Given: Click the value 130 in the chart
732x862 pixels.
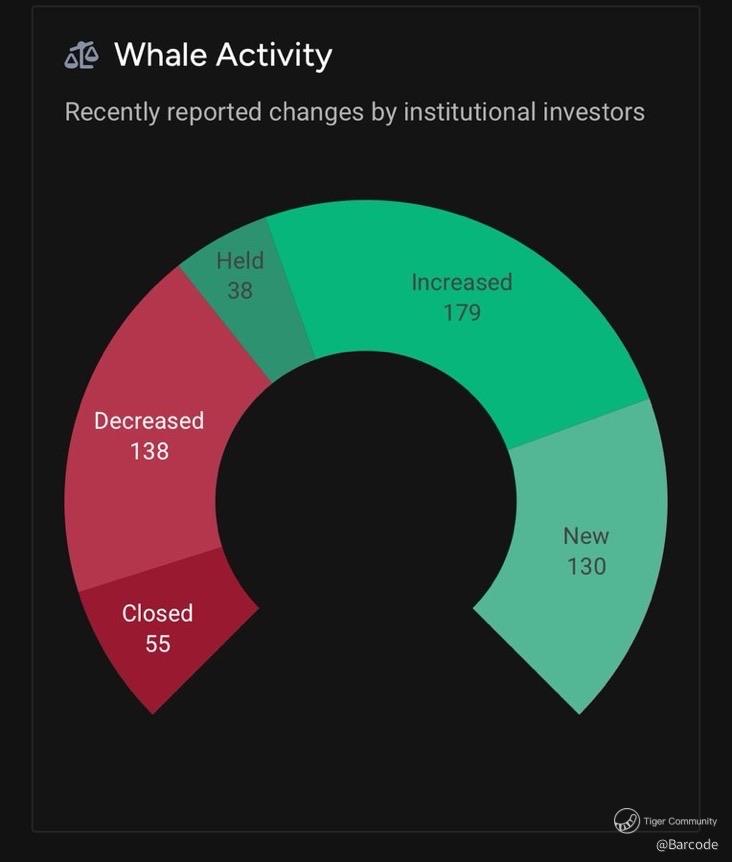Looking at the screenshot, I should click(x=586, y=566).
